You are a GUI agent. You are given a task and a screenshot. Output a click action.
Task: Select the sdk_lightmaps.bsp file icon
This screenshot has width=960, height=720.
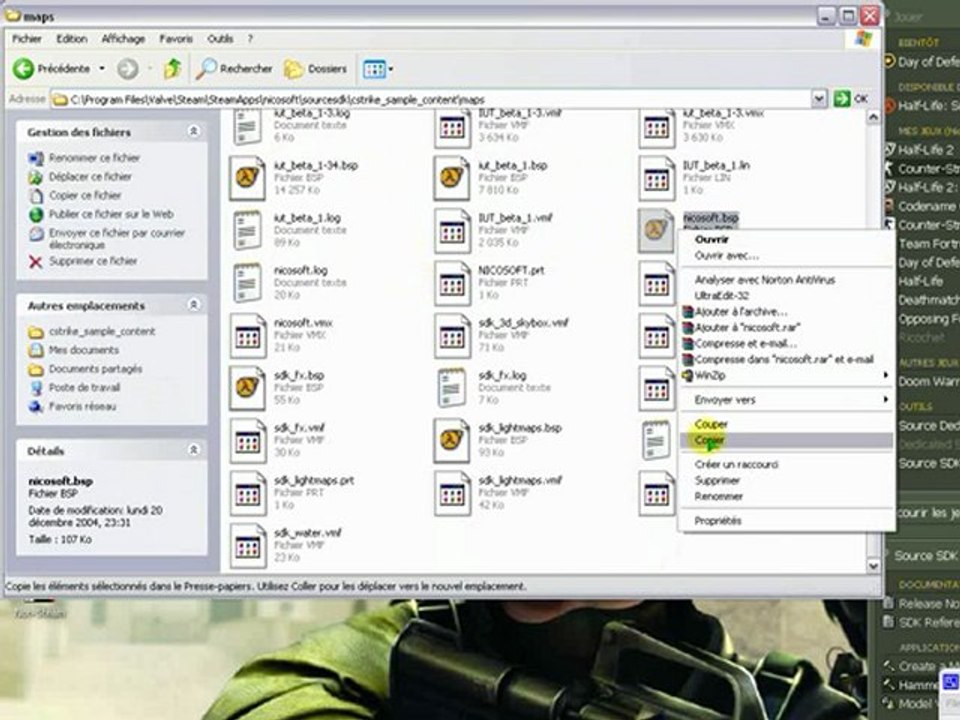pos(451,440)
